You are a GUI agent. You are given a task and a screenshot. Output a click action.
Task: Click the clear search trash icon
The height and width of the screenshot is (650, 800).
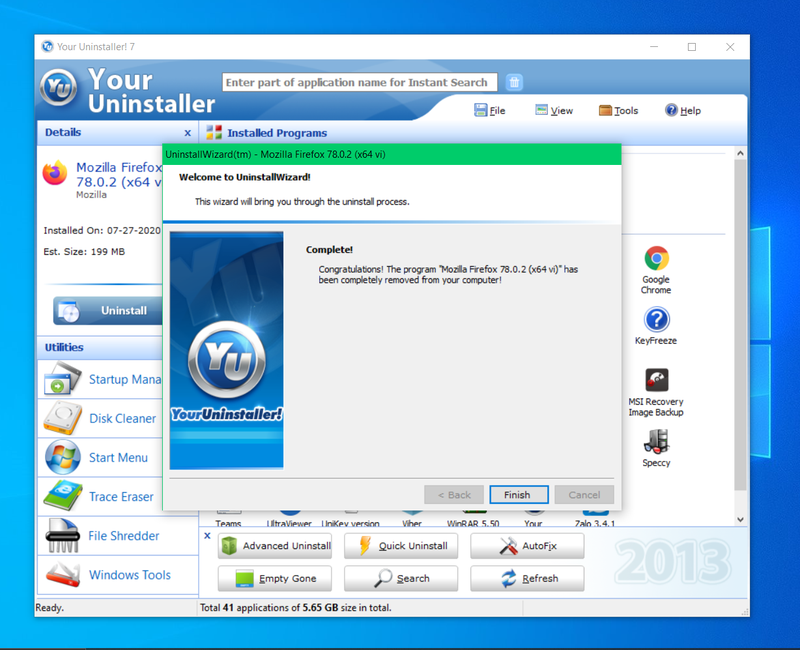point(514,82)
